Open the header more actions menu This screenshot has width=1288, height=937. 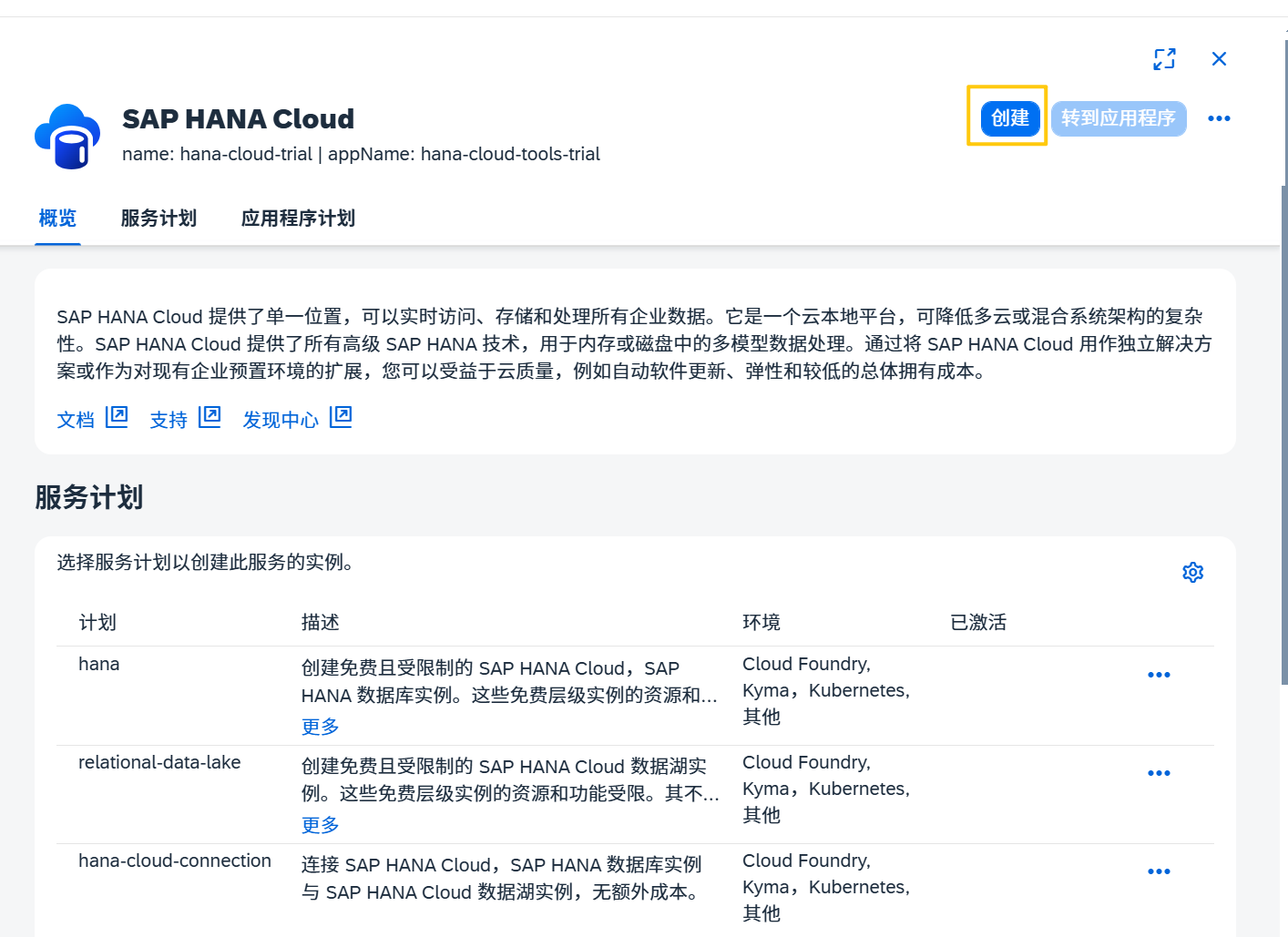(x=1219, y=118)
